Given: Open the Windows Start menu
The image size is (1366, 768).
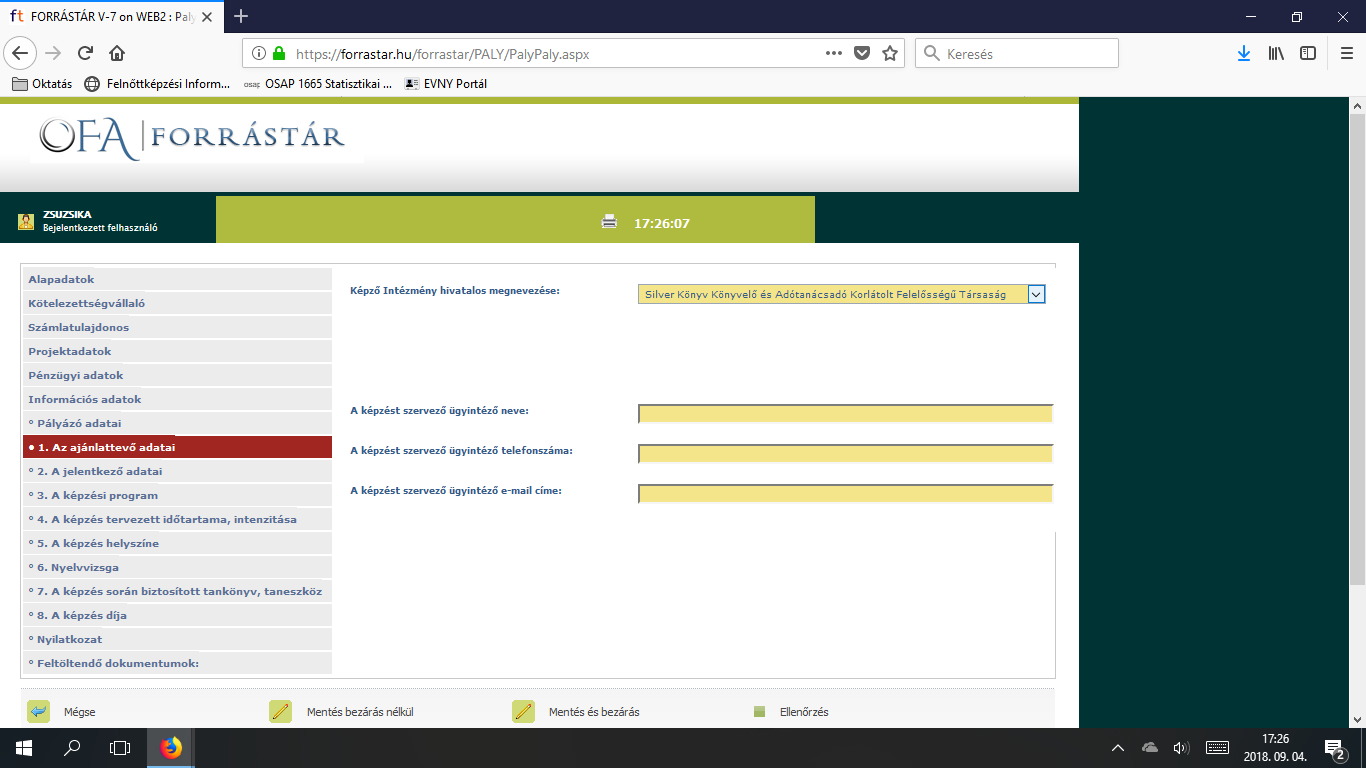Looking at the screenshot, I should coord(24,747).
